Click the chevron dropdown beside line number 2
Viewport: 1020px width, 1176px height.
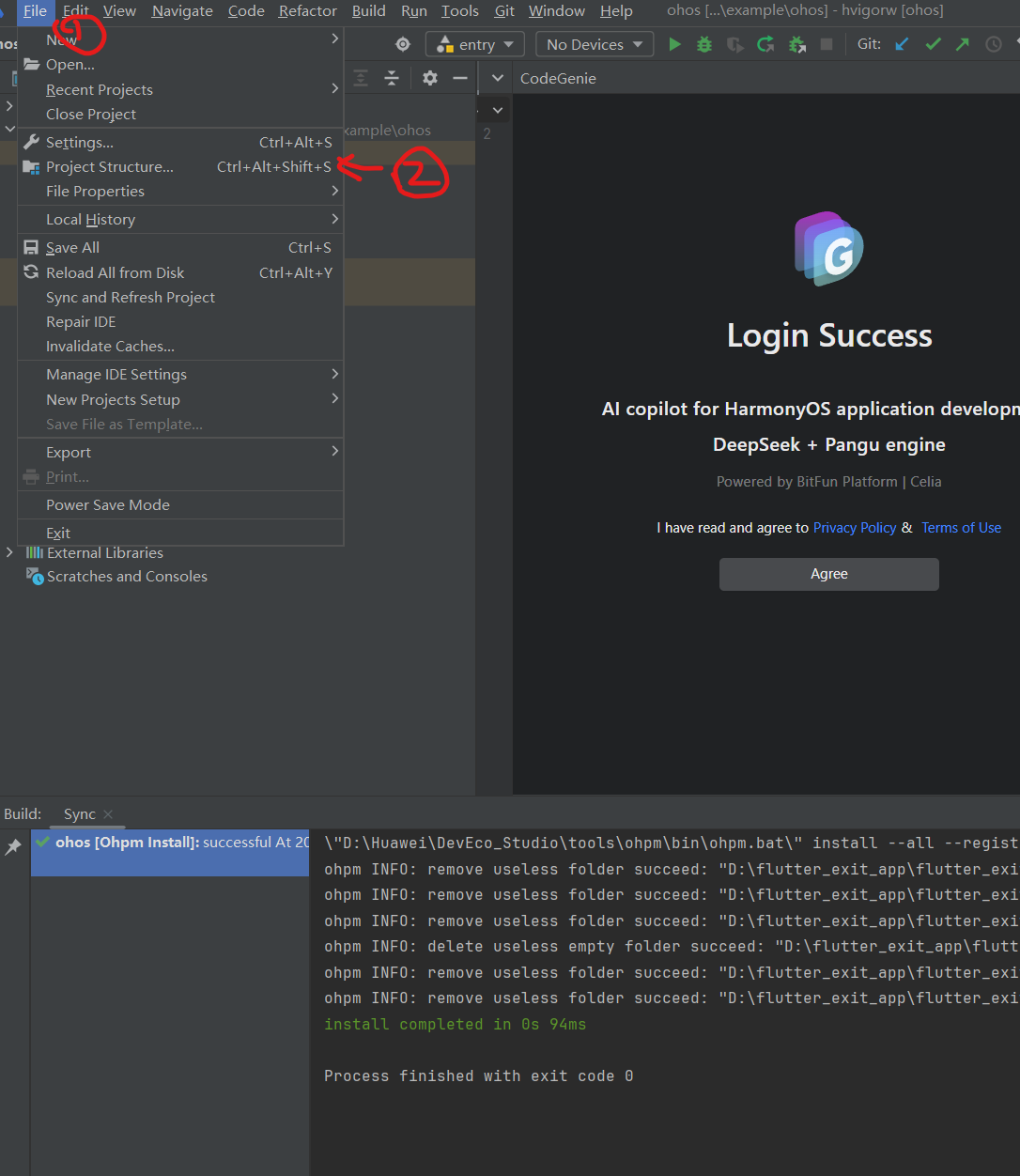coord(498,110)
